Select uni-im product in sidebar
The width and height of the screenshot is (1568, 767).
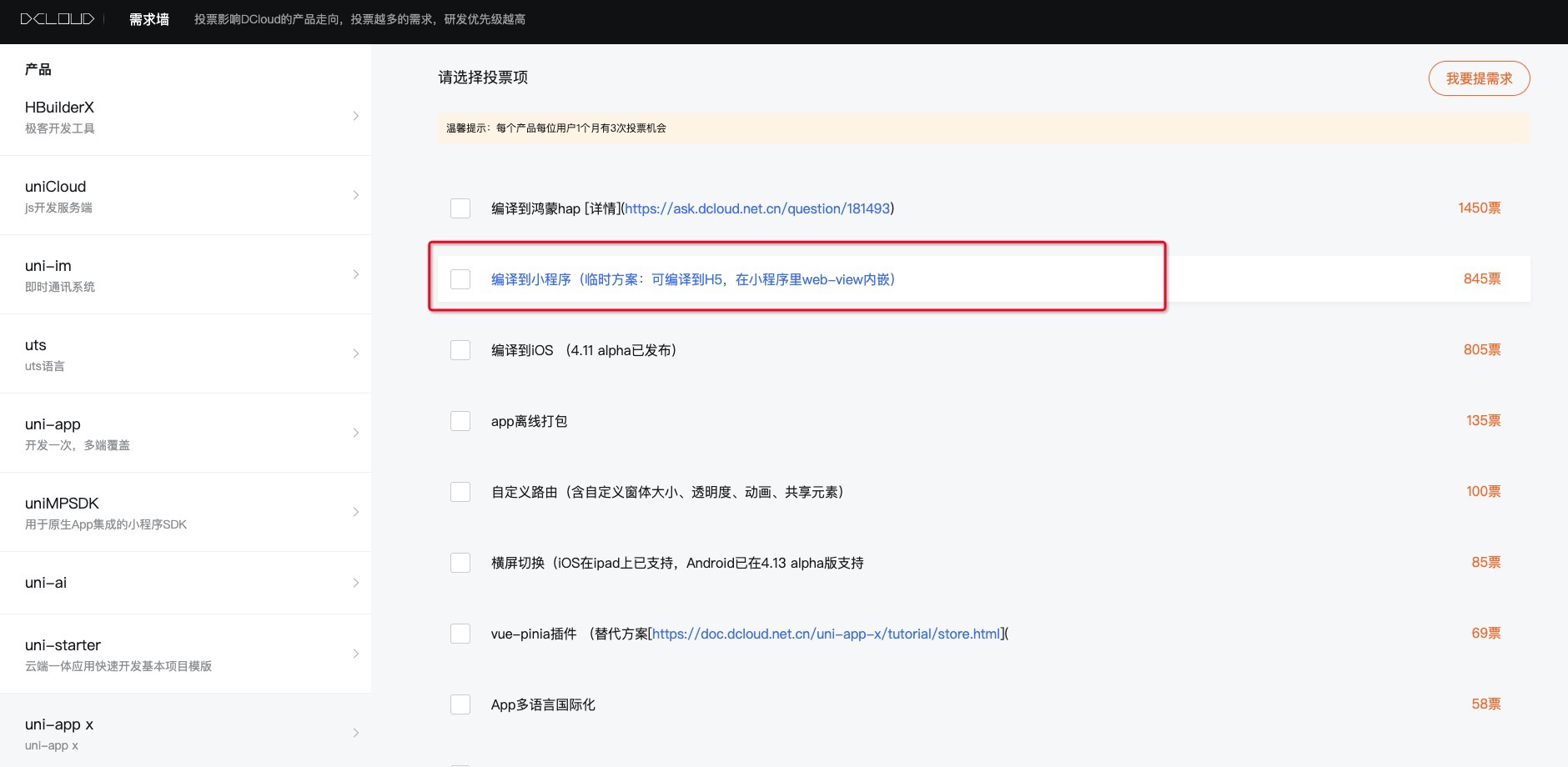185,274
